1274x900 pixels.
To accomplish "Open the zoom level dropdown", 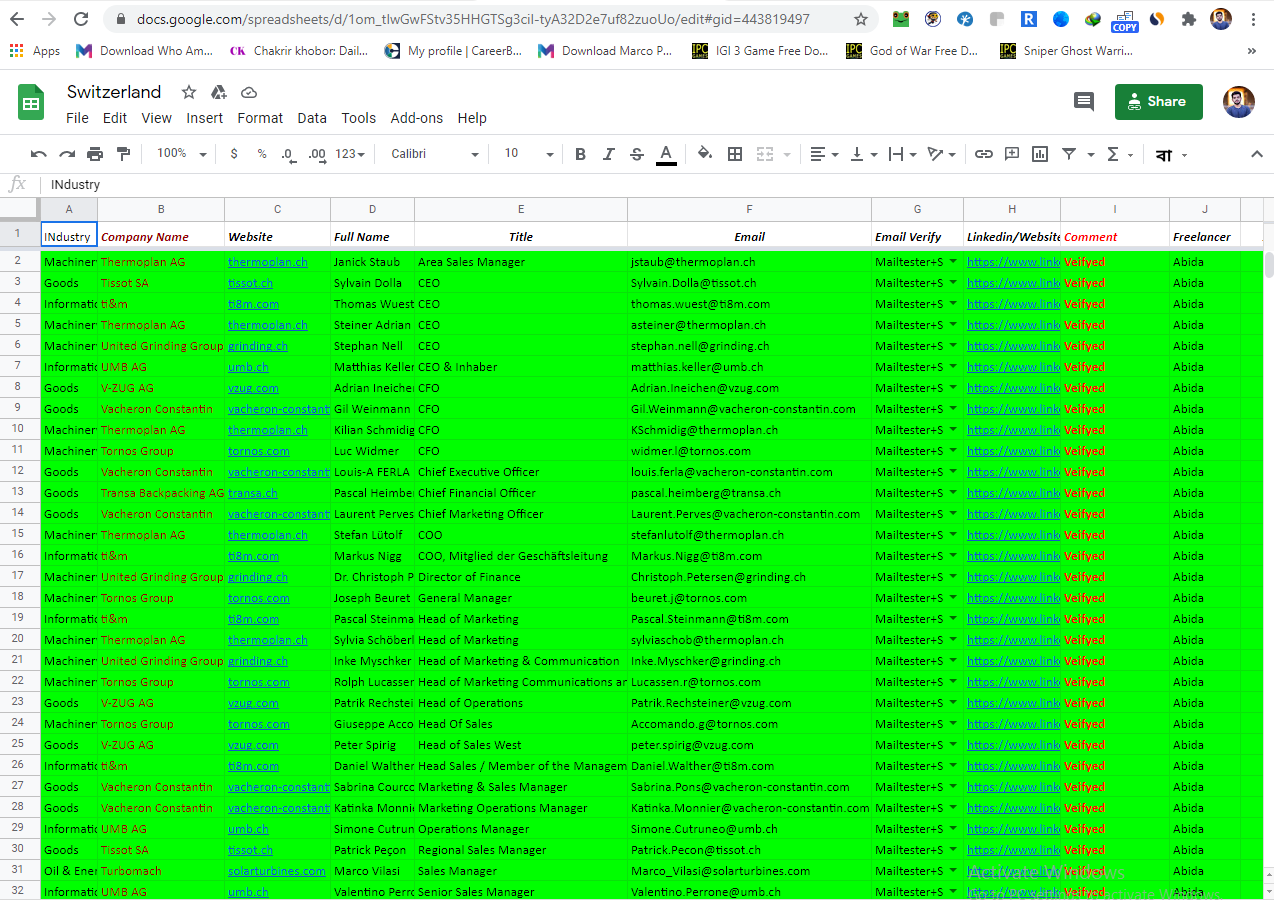I will tap(181, 154).
